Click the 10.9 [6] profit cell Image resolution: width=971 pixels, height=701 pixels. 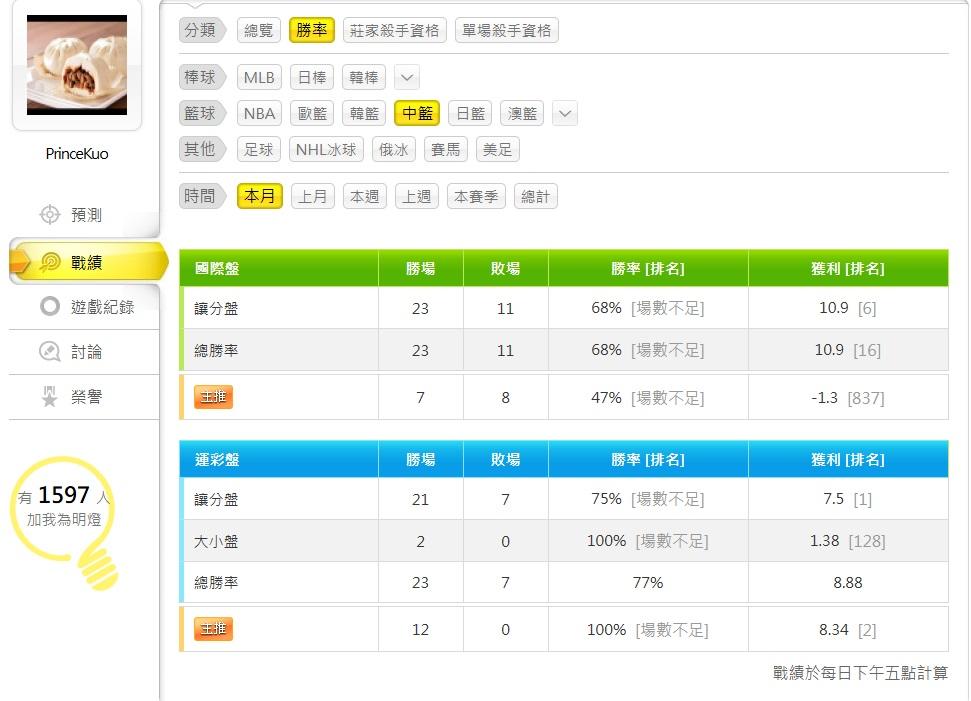tap(848, 308)
